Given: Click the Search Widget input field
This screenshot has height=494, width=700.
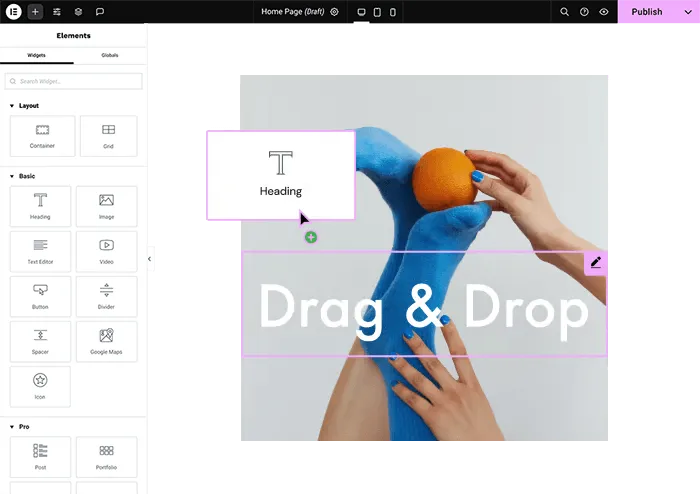Looking at the screenshot, I should tap(74, 81).
